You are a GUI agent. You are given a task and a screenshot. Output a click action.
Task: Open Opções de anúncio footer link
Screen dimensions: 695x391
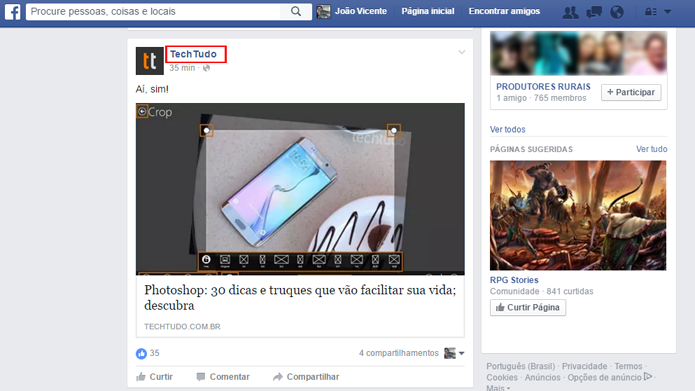pos(605,378)
